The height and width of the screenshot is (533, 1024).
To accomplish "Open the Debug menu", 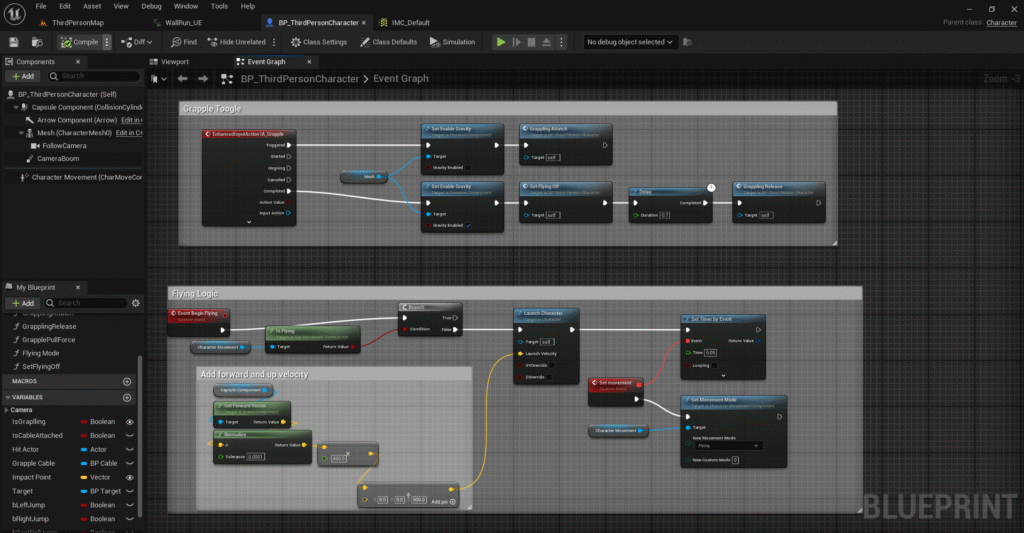I will pos(152,6).
